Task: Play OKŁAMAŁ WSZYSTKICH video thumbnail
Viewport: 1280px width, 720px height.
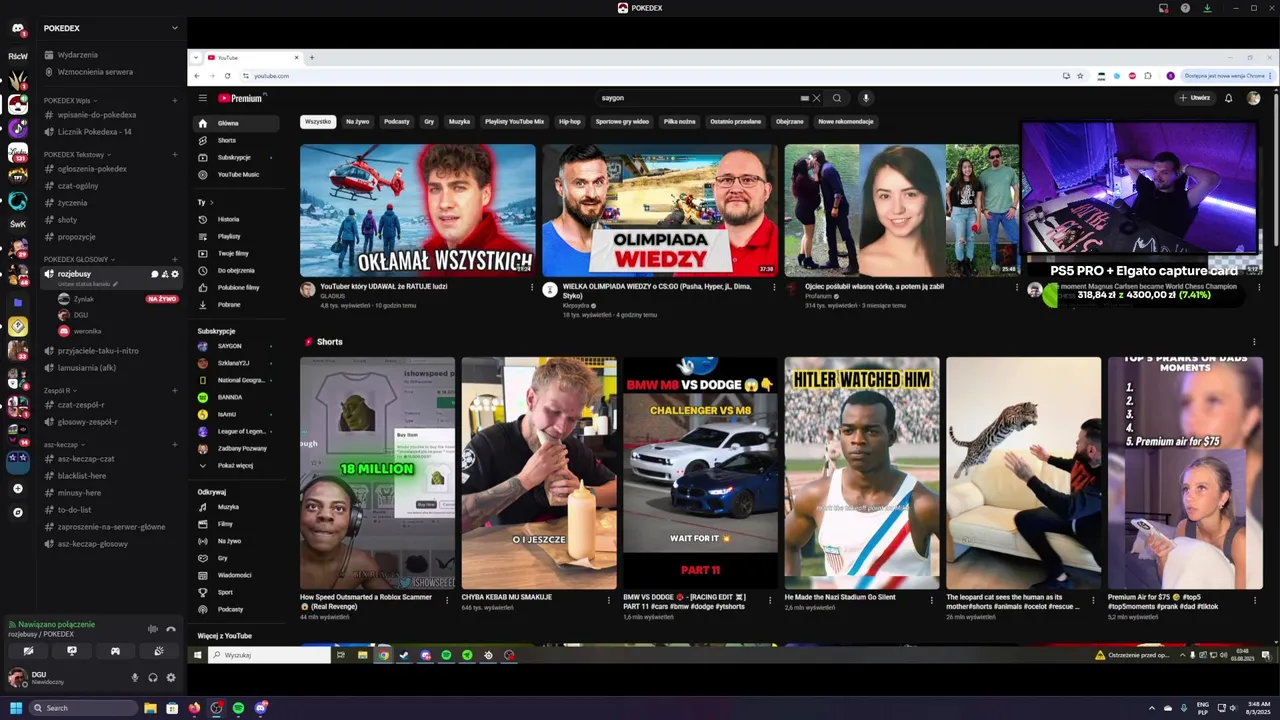Action: point(418,210)
